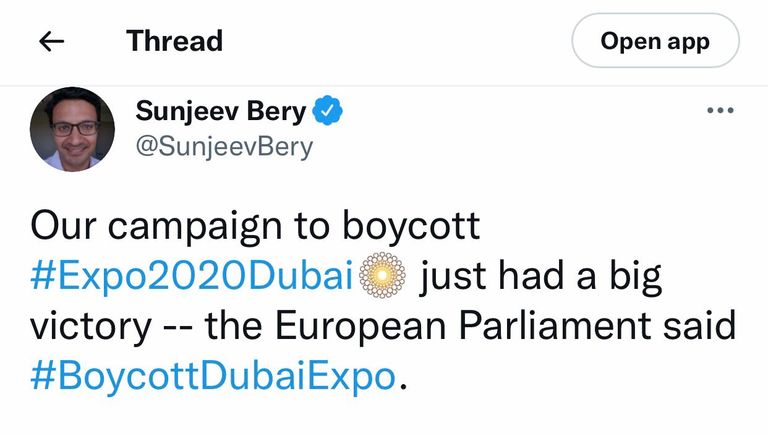Click the Expo 2020 logo emoji
This screenshot has width=768, height=435.
(x=383, y=277)
